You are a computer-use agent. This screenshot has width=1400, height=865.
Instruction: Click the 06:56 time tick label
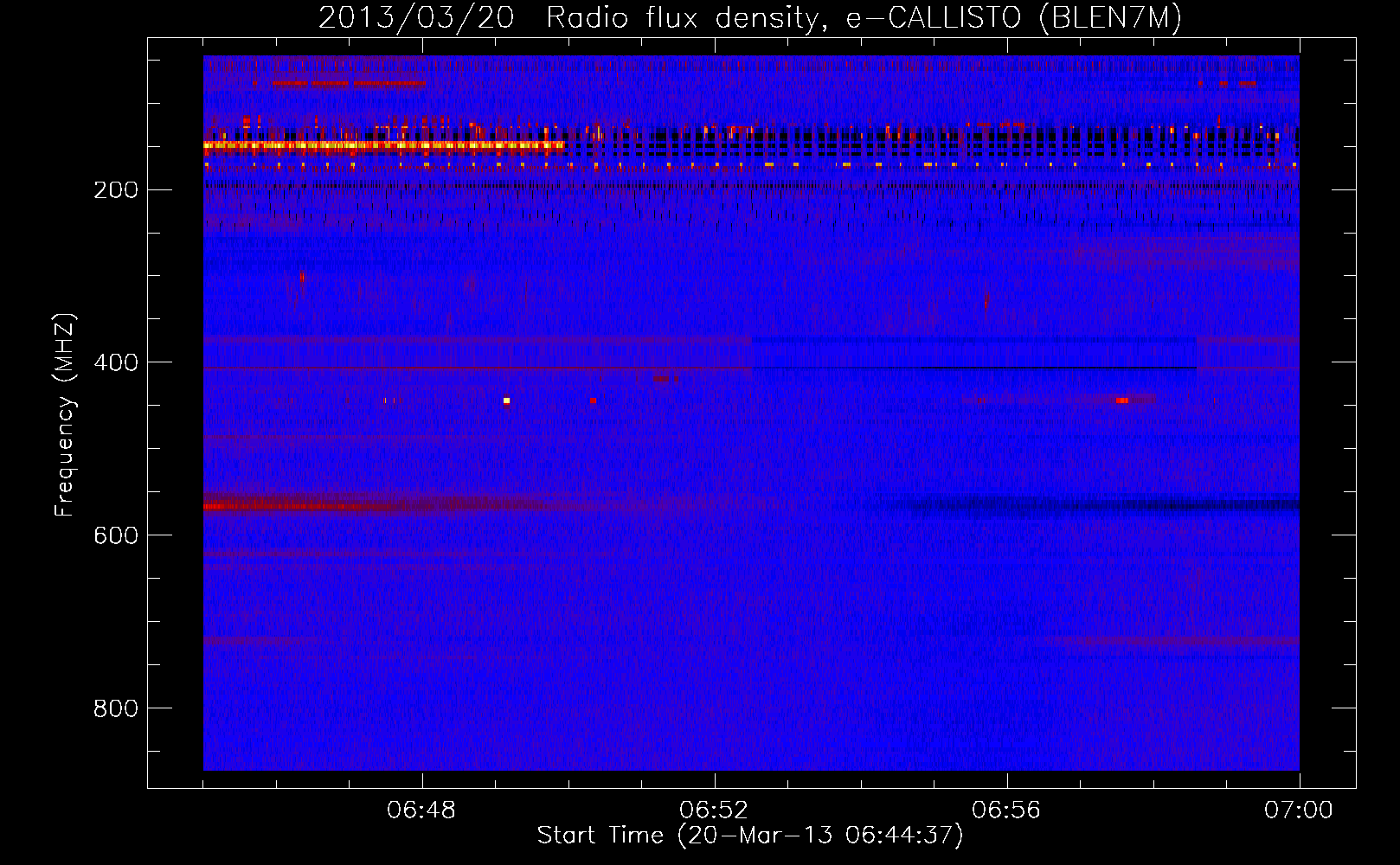1006,811
